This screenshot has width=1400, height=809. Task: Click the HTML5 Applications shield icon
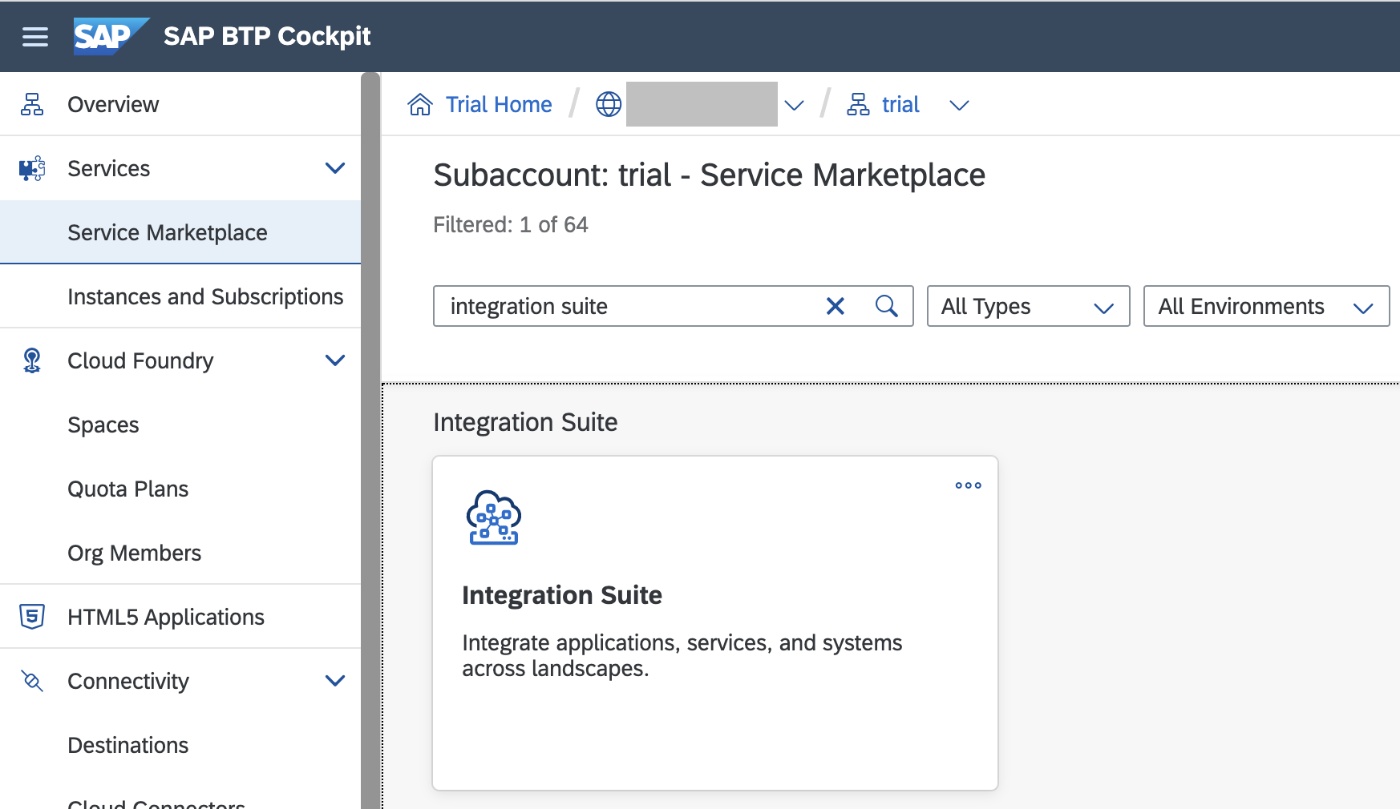(x=32, y=617)
